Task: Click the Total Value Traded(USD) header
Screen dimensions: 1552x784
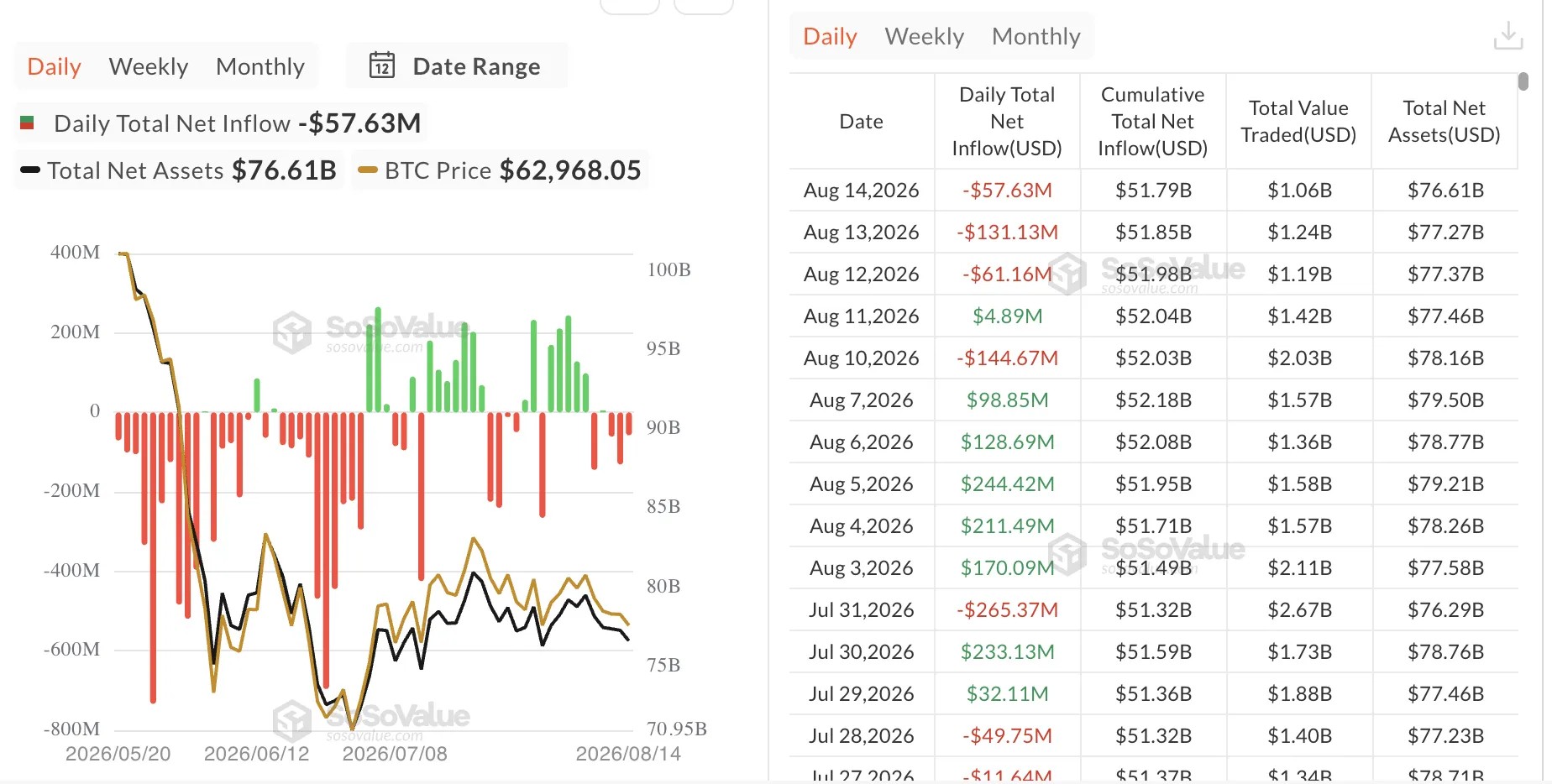Action: (x=1299, y=122)
